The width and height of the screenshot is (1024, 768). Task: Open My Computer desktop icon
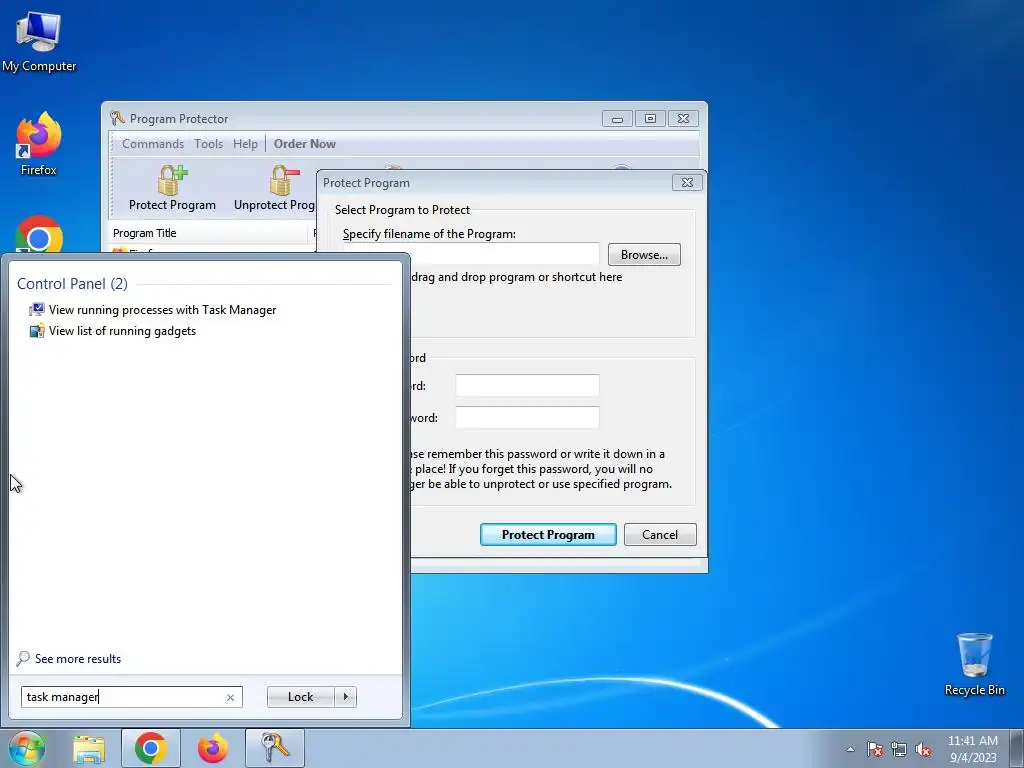click(x=39, y=41)
